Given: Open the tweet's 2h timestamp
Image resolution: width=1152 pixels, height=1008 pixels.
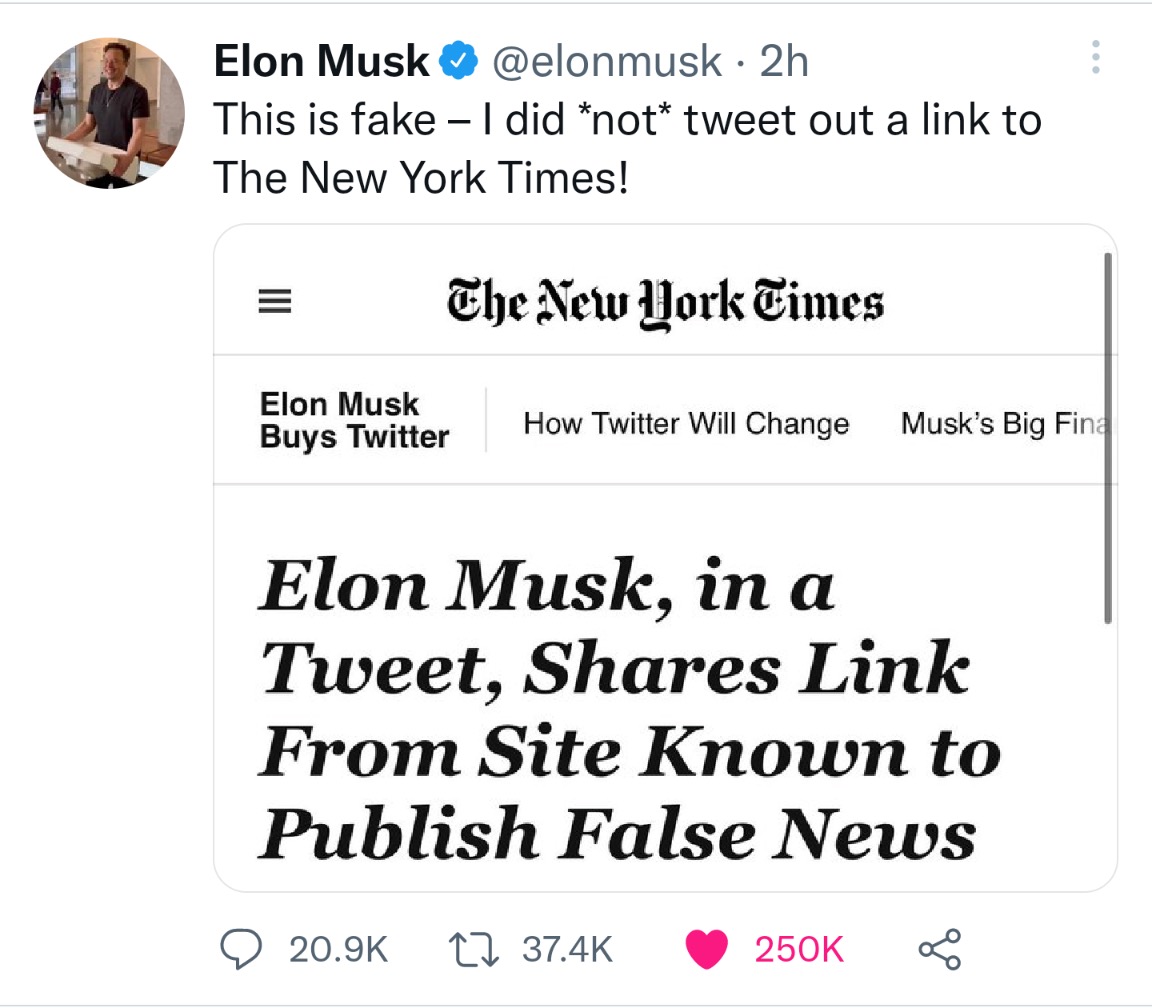Looking at the screenshot, I should pos(783,62).
